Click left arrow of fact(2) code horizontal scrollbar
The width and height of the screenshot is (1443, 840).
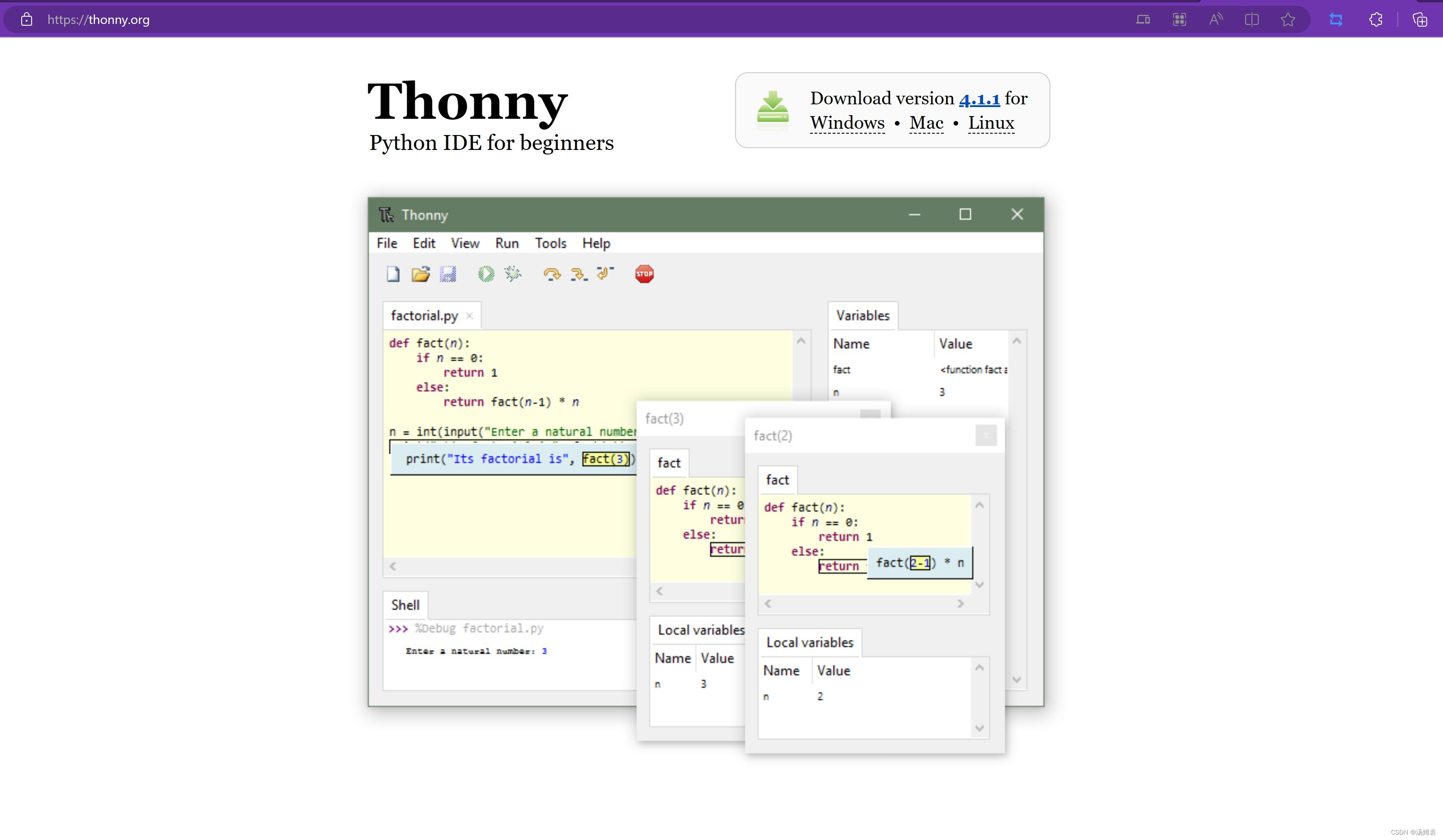tap(768, 604)
